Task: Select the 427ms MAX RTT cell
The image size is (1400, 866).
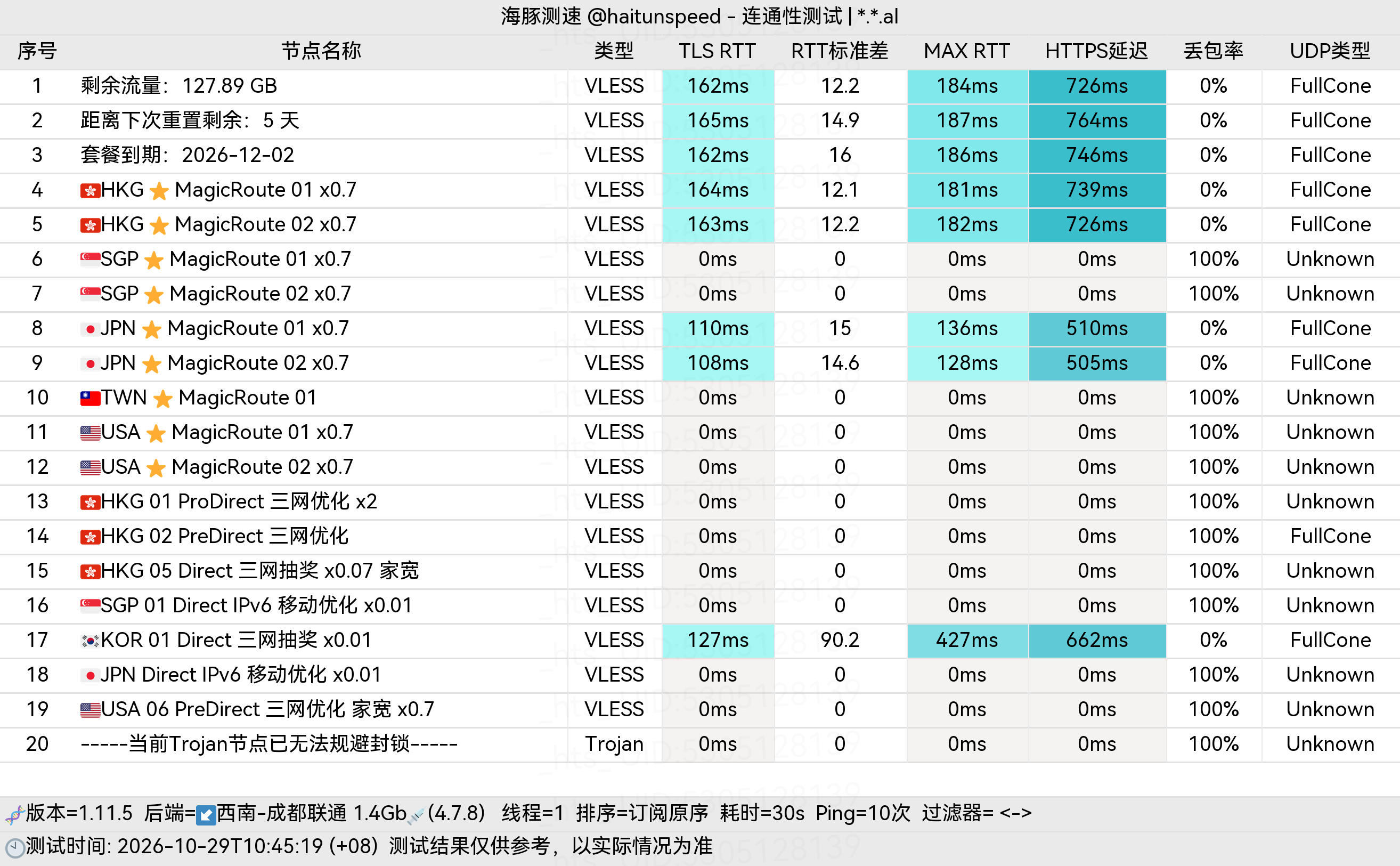Action: [967, 641]
